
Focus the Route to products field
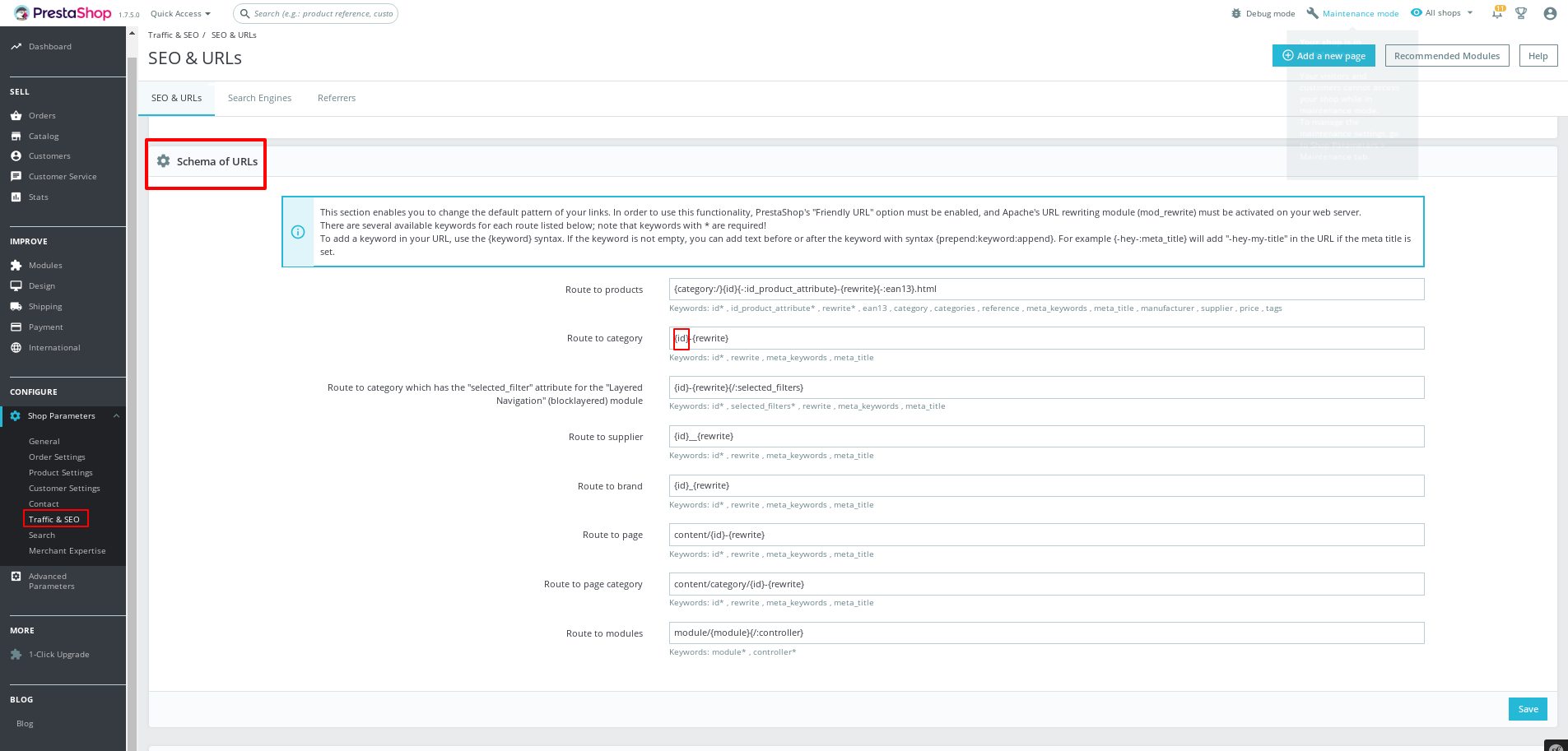(x=1046, y=290)
